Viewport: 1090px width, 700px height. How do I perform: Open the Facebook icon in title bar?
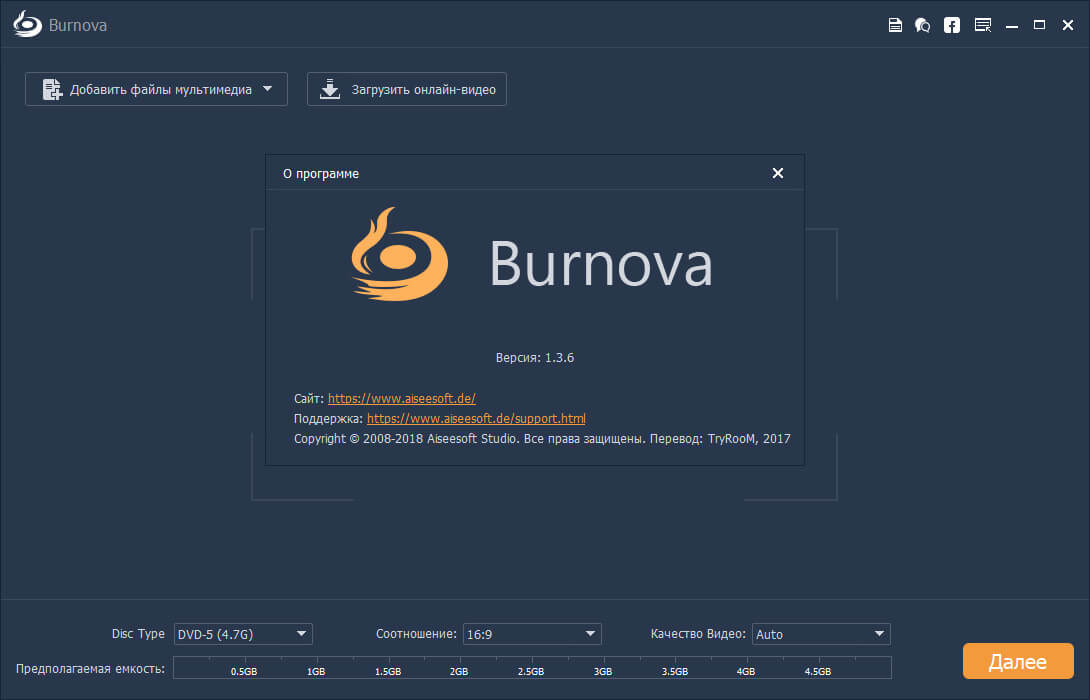[x=952, y=25]
